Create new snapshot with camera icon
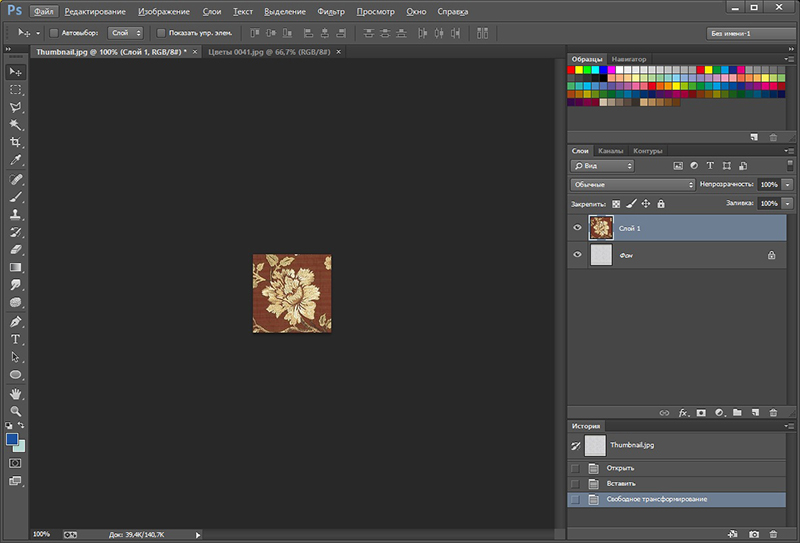 click(754, 535)
